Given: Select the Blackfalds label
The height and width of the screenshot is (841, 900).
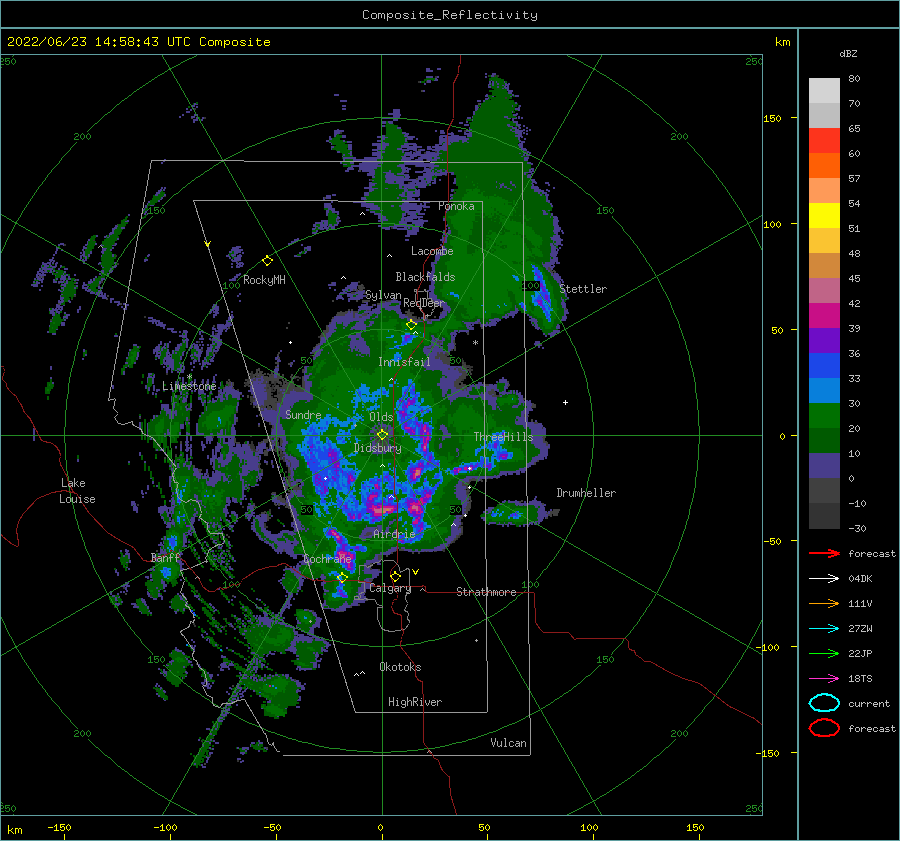Looking at the screenshot, I should 425,277.
